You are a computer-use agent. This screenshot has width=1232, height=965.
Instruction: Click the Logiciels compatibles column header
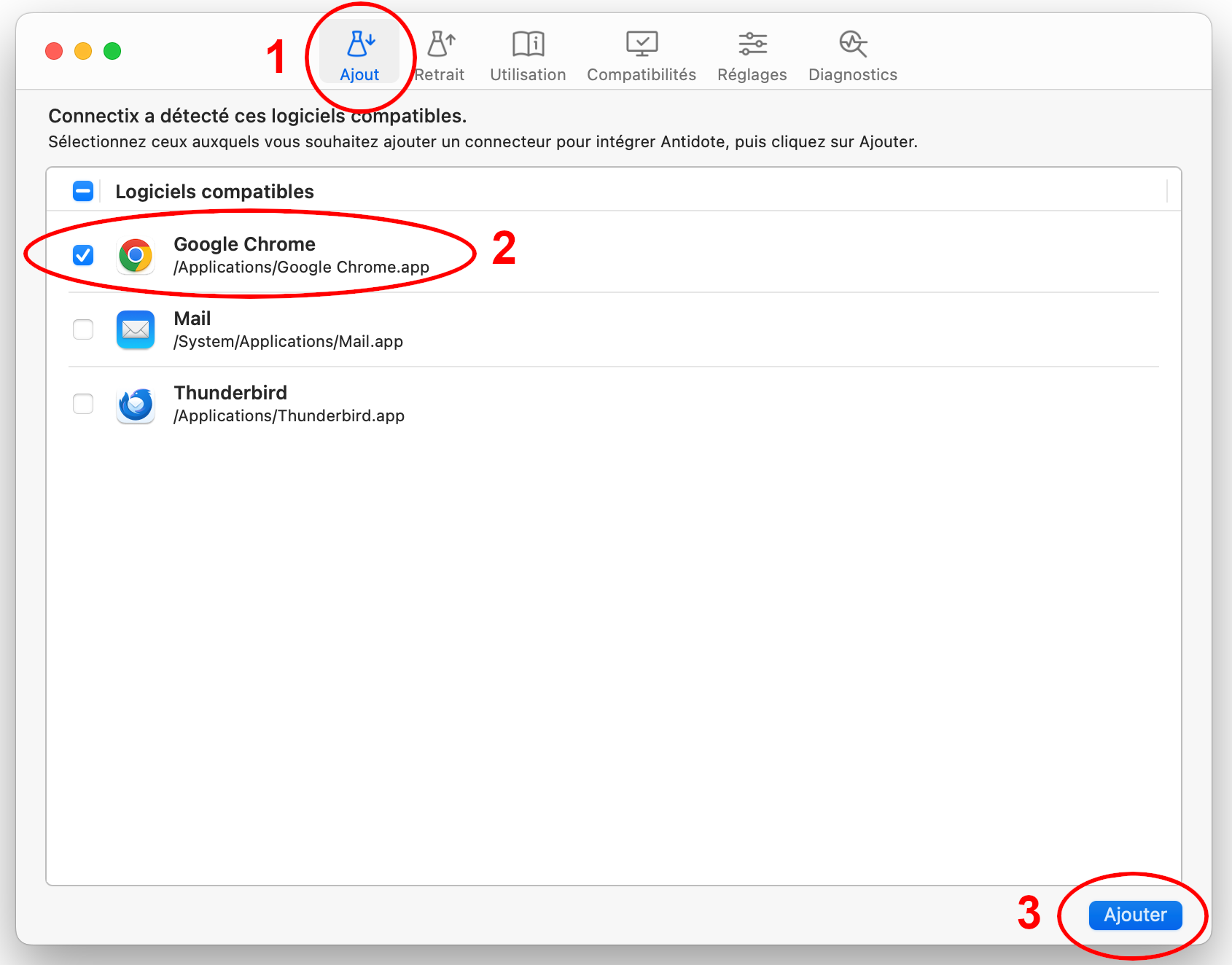click(214, 192)
